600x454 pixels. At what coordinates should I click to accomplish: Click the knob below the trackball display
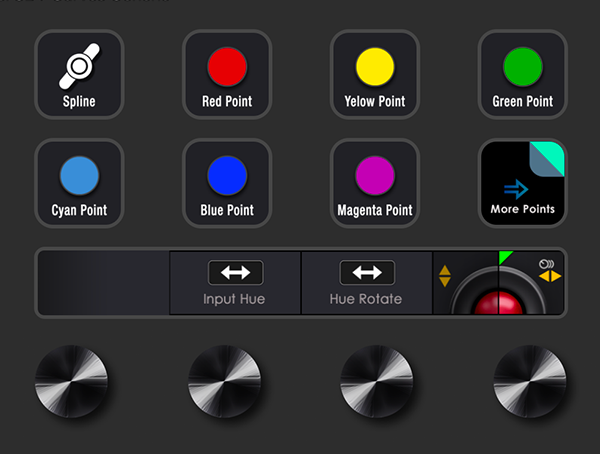(530, 381)
